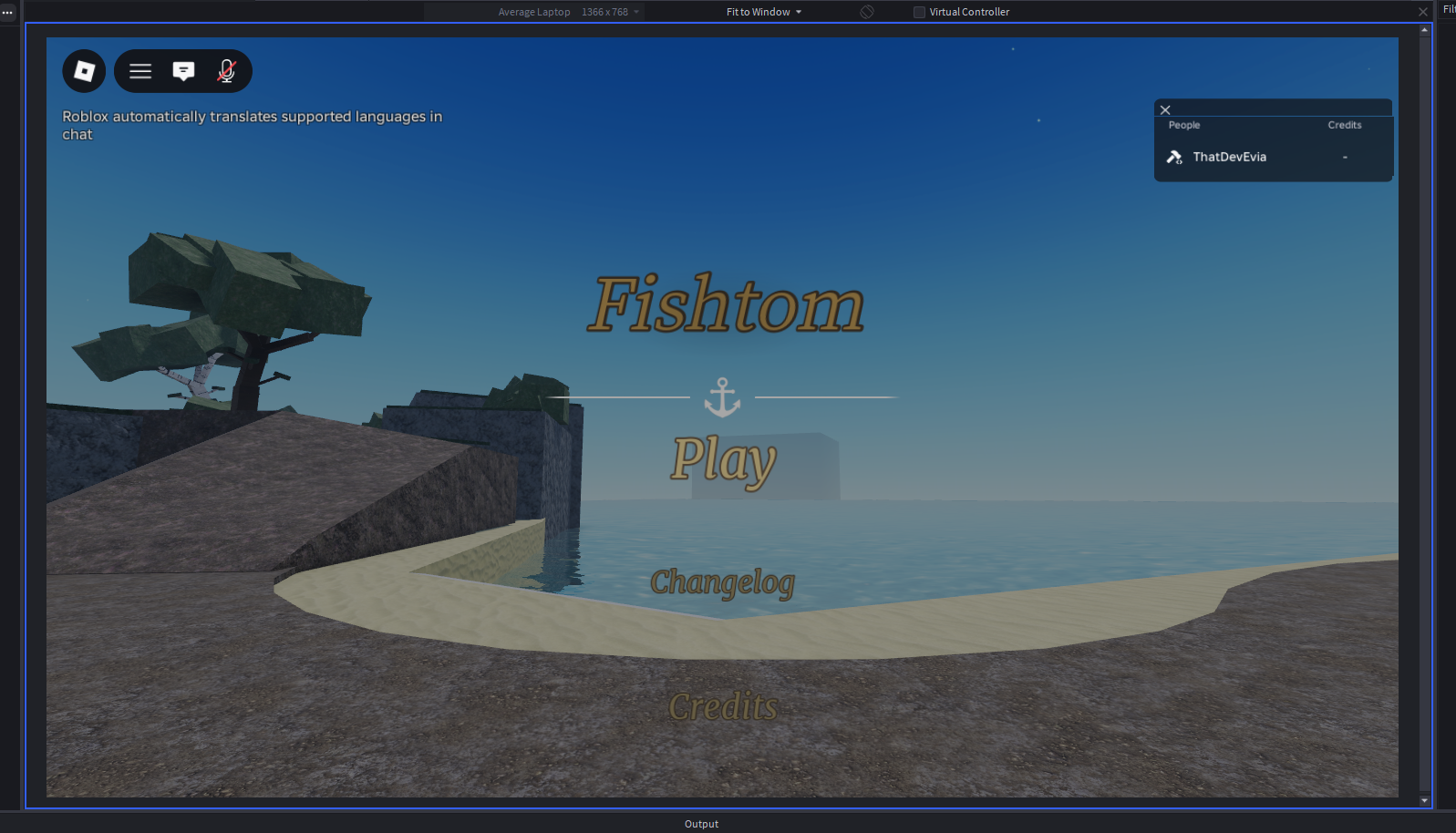Open the three-dot options menu at far left
1456x833 pixels.
click(7, 12)
